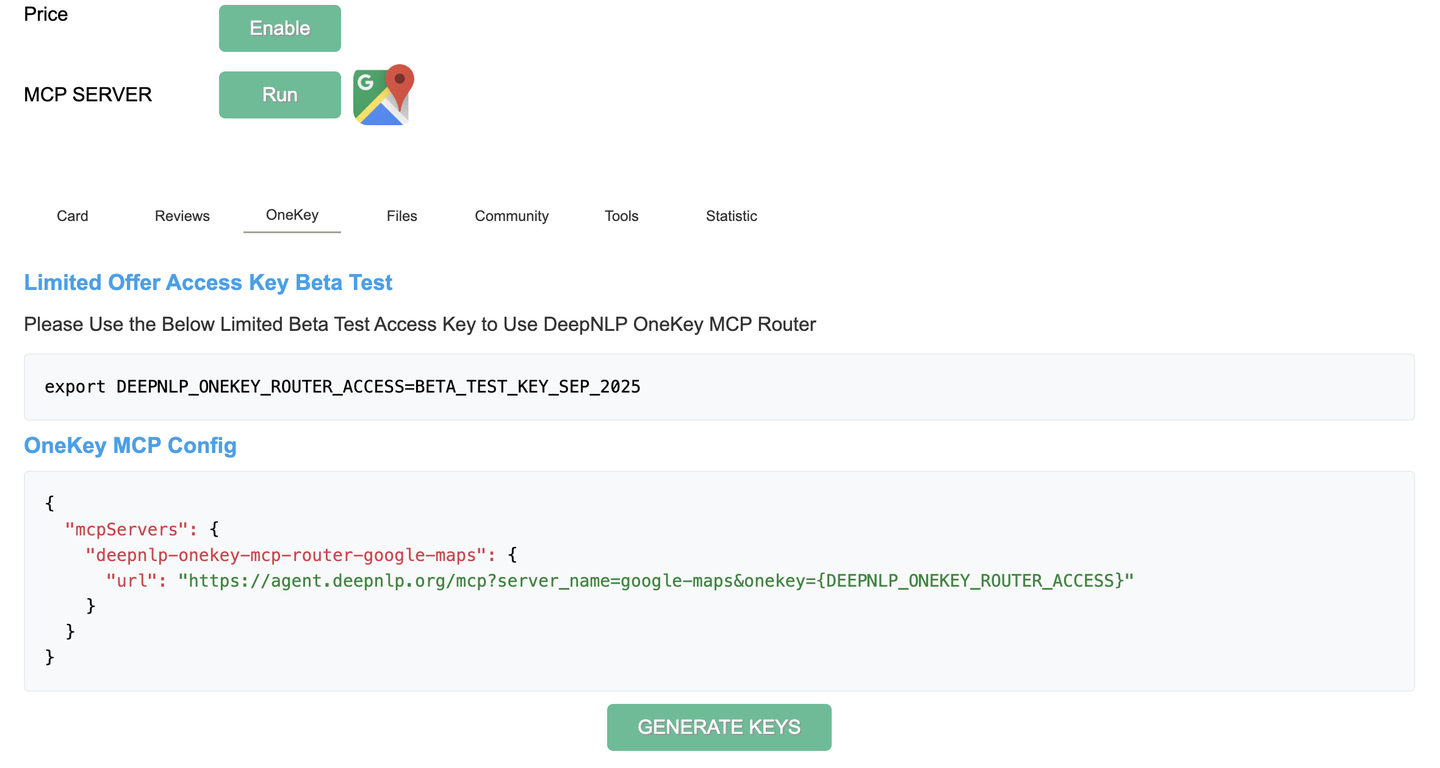
Task: Click the Enable button beside Price
Action: tap(280, 28)
